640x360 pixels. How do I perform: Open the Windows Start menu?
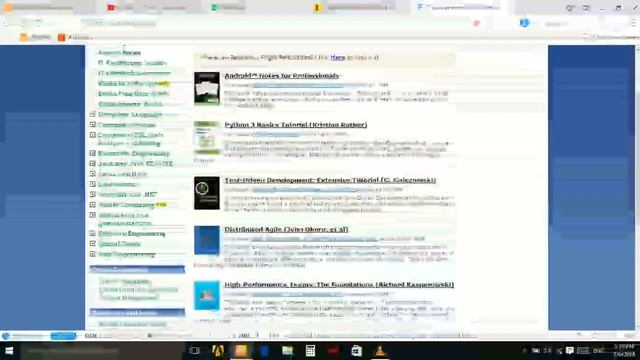[x=9, y=351]
